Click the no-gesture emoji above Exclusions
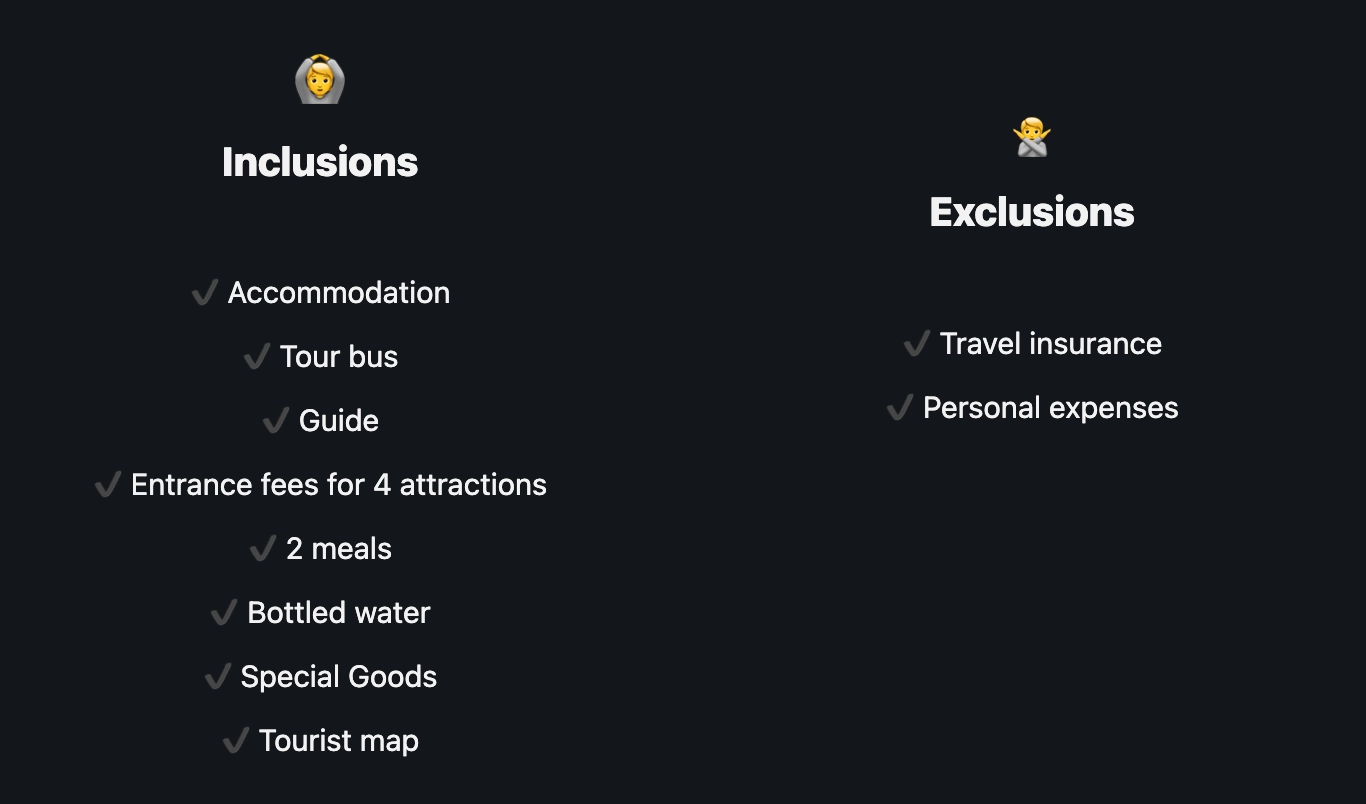This screenshot has height=804, width=1366. [x=1032, y=137]
